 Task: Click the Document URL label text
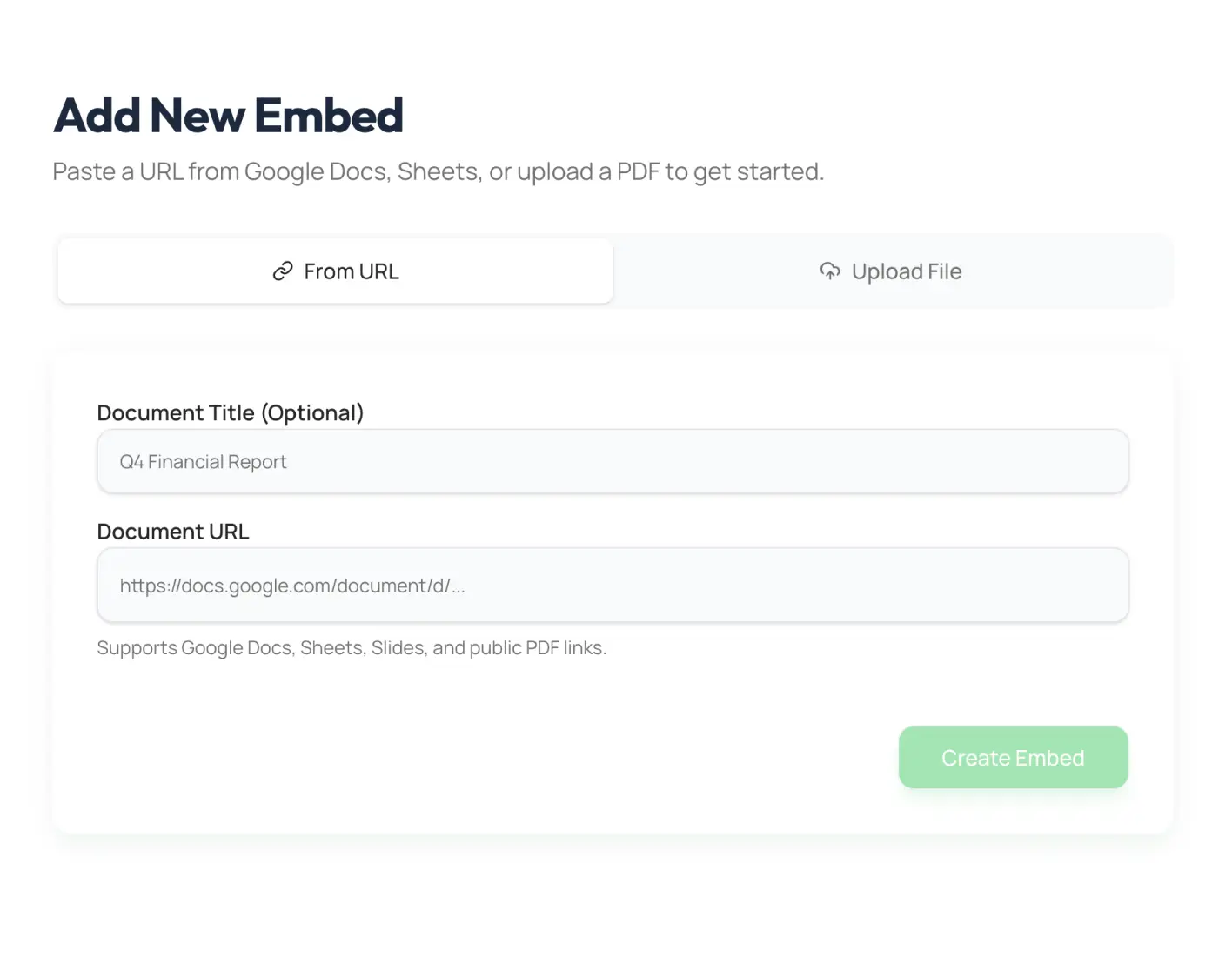[x=172, y=531]
